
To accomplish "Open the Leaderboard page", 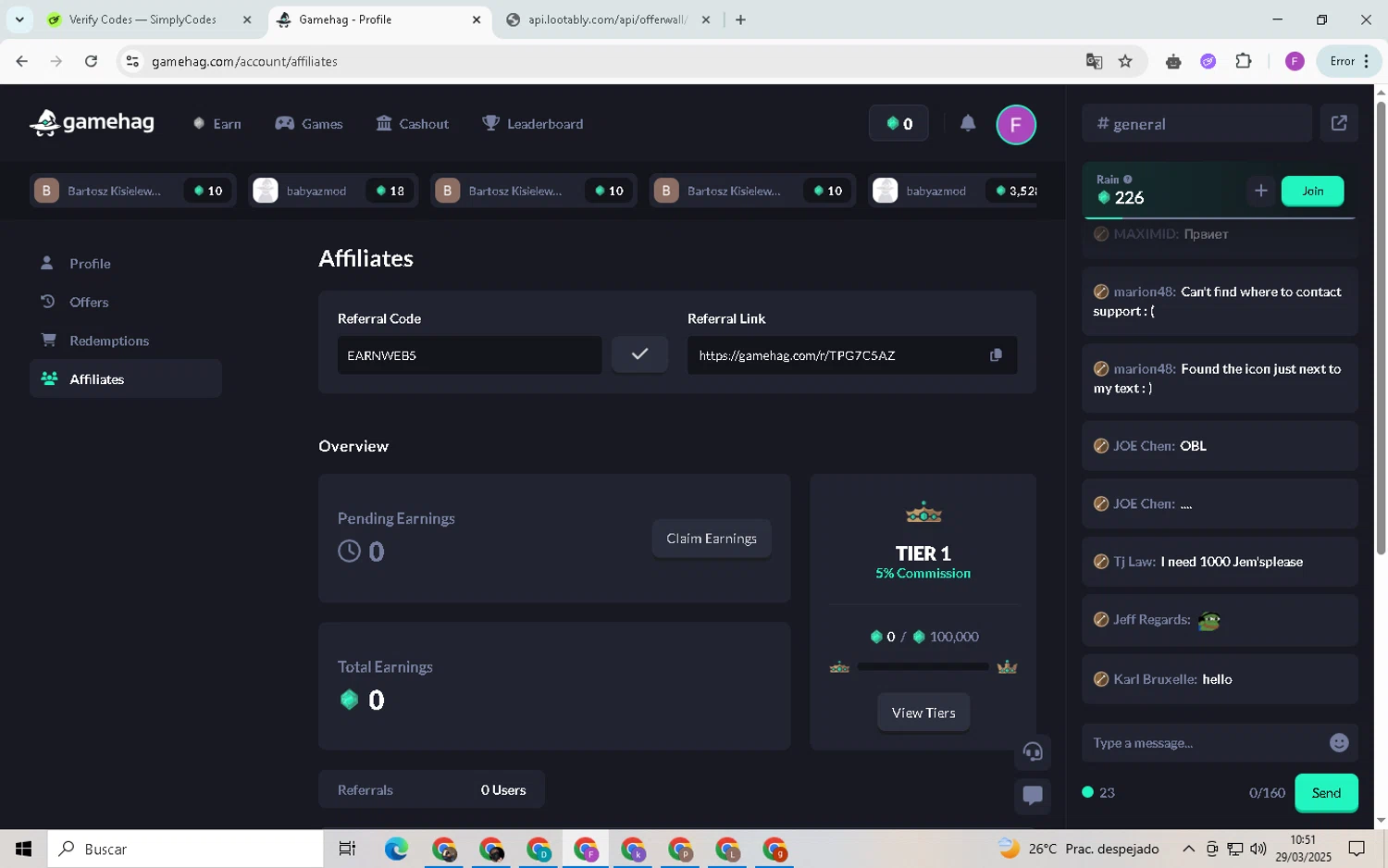I will tap(533, 124).
